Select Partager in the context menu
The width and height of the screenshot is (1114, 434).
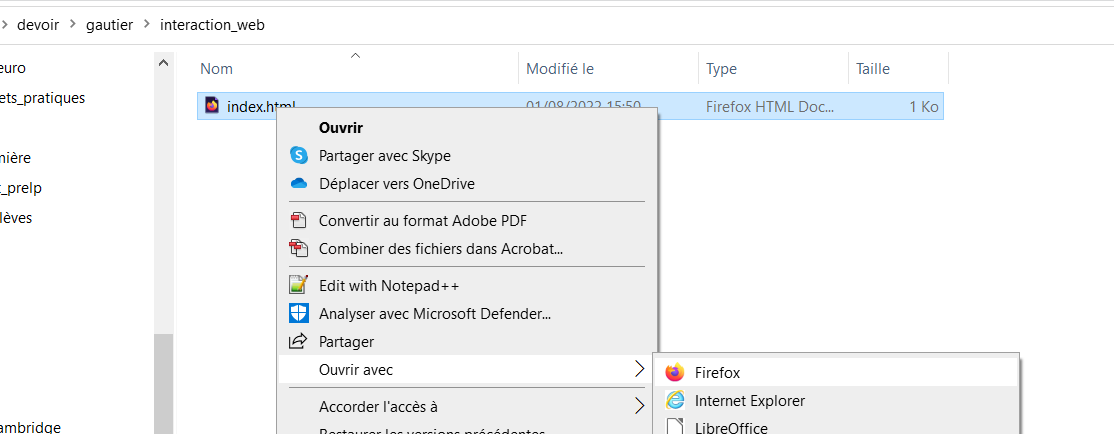pos(346,342)
